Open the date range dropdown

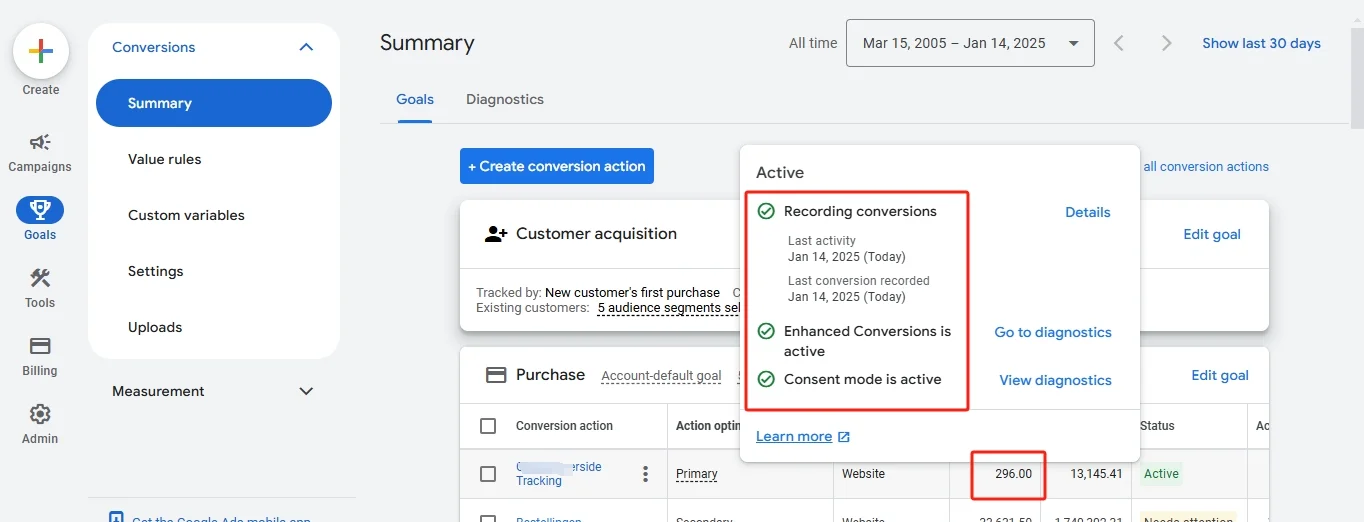970,43
